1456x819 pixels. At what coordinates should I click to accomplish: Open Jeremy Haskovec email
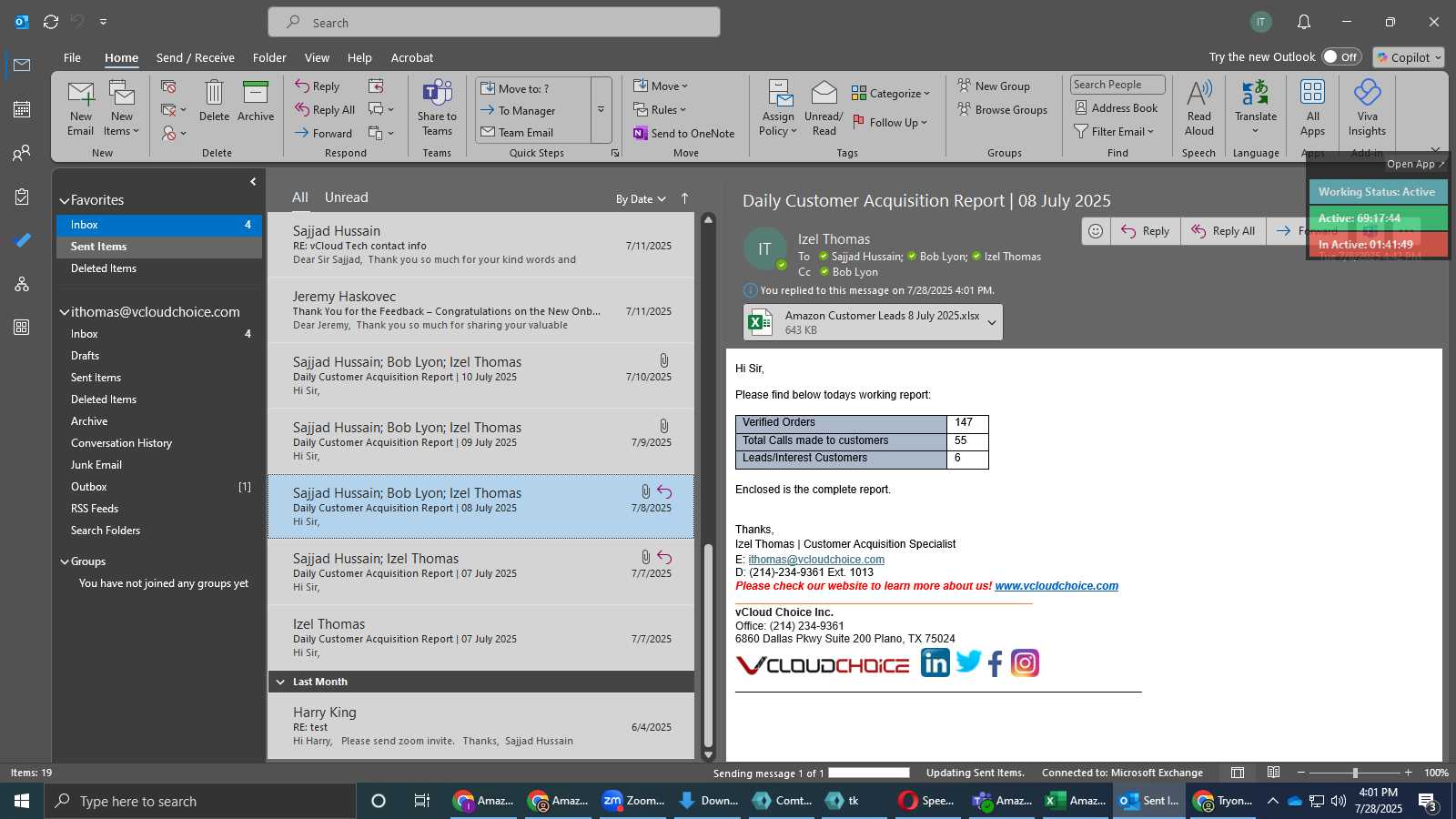click(x=482, y=310)
